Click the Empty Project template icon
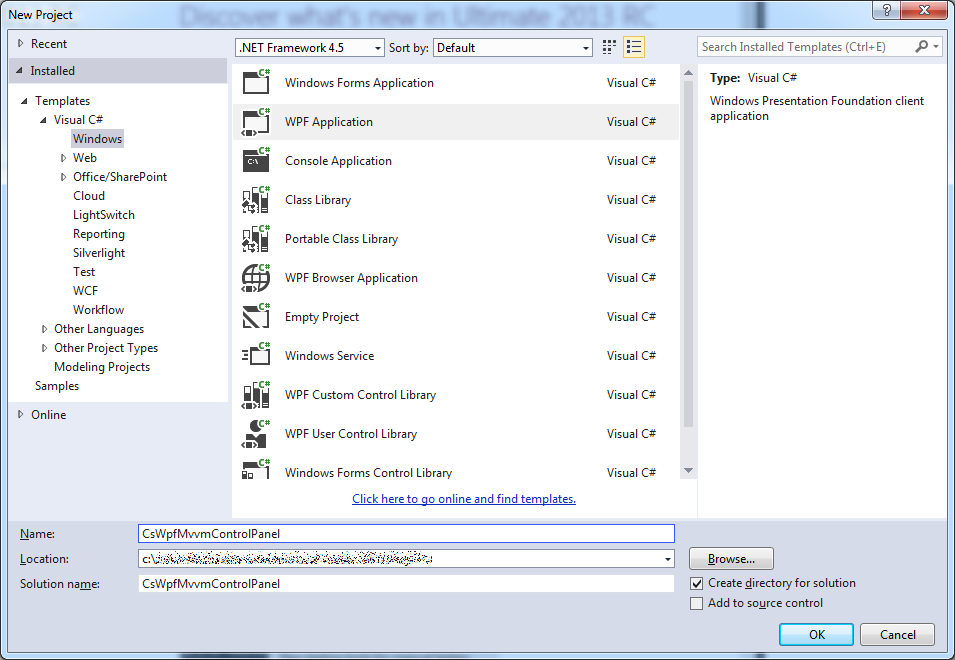955x660 pixels. (256, 317)
